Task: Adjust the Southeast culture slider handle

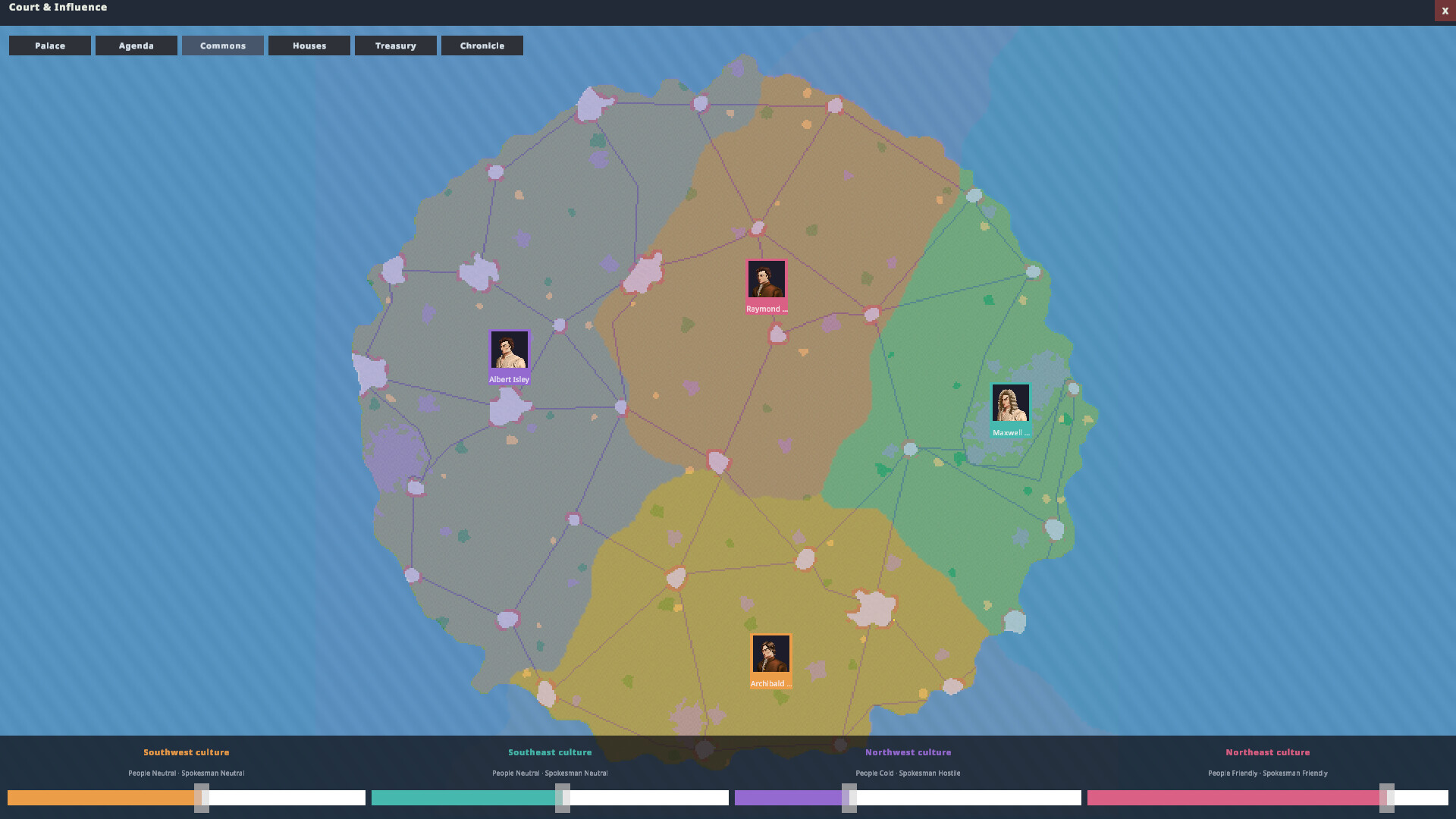Action: [x=563, y=798]
